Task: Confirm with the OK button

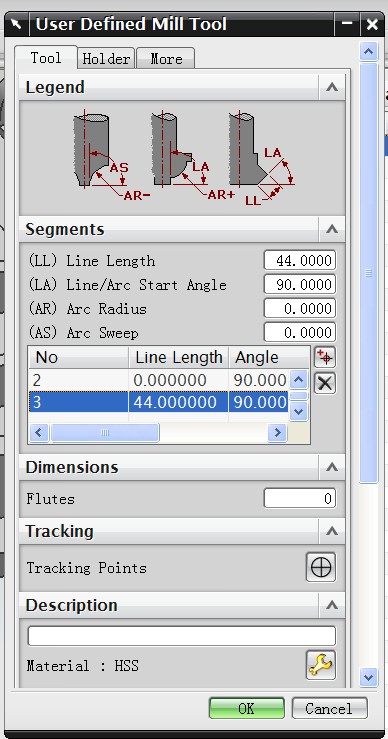Action: [x=247, y=708]
